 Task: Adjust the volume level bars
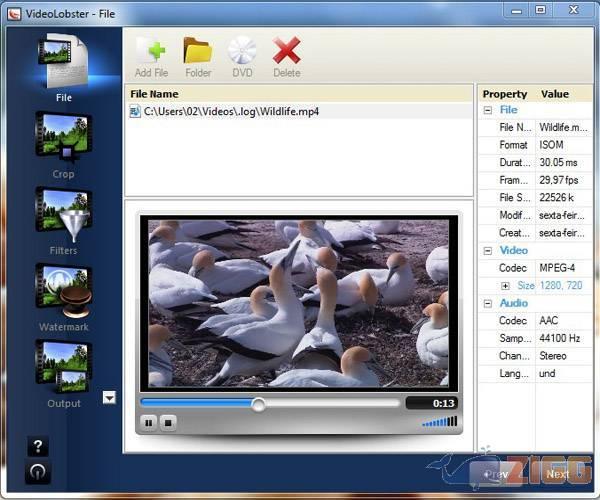click(x=439, y=422)
